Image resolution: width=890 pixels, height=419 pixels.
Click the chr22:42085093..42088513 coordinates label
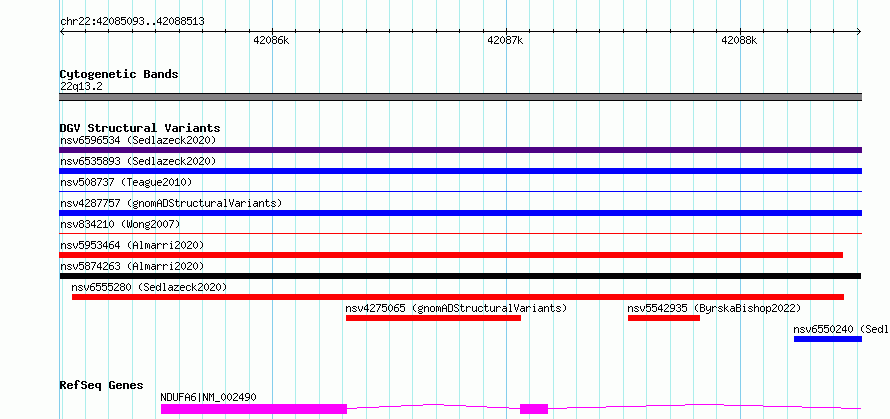pyautogui.click(x=132, y=21)
